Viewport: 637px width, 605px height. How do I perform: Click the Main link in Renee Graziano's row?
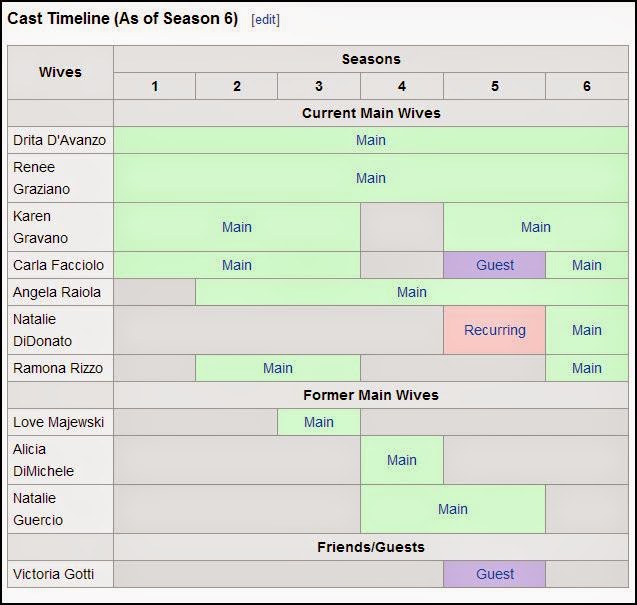[370, 178]
